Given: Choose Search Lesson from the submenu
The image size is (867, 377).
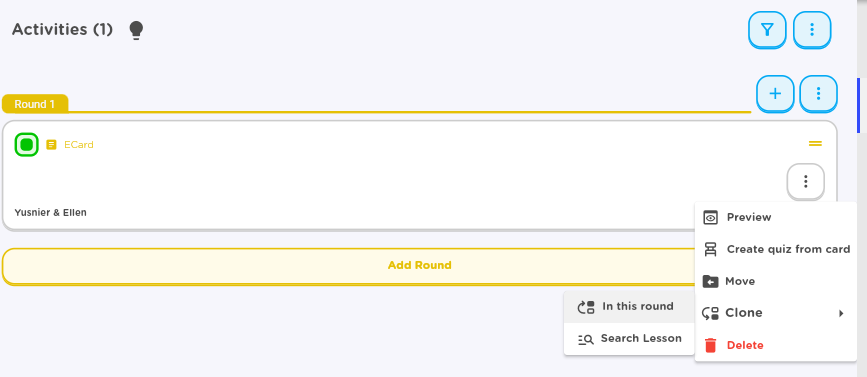Looking at the screenshot, I should click(629, 339).
